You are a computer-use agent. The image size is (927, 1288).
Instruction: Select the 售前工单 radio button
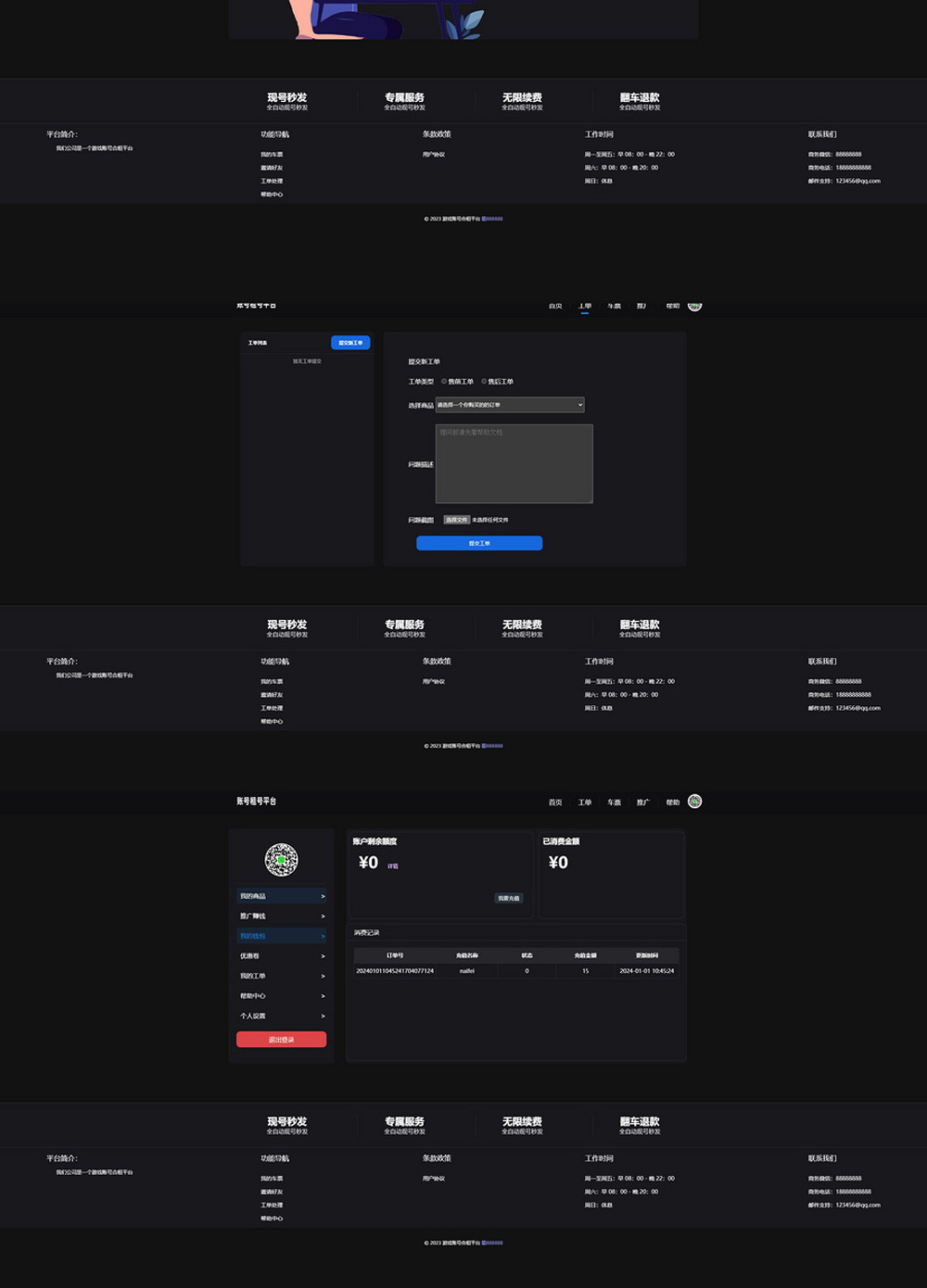(444, 381)
